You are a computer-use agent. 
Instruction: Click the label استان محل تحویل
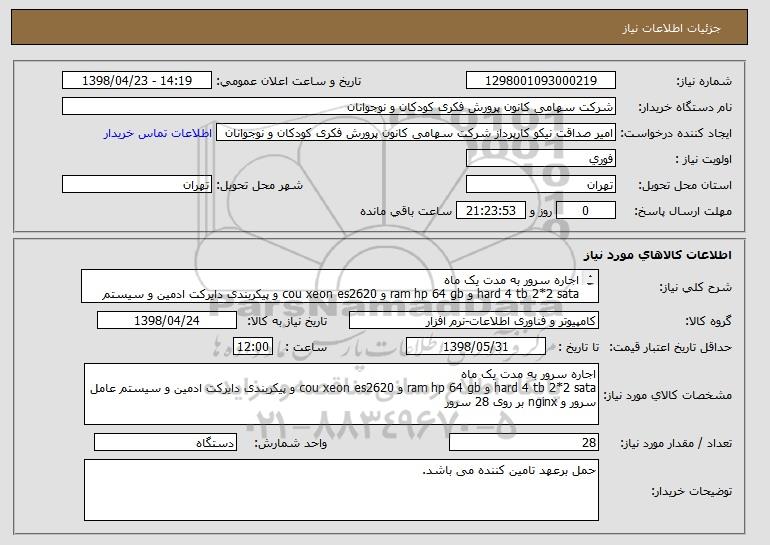685,186
